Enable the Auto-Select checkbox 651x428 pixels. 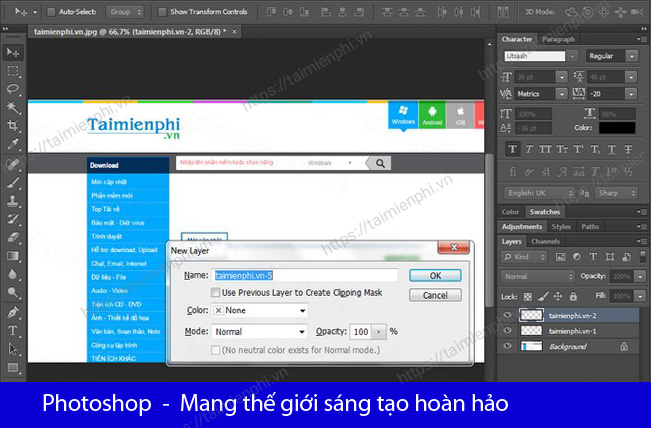[51, 12]
